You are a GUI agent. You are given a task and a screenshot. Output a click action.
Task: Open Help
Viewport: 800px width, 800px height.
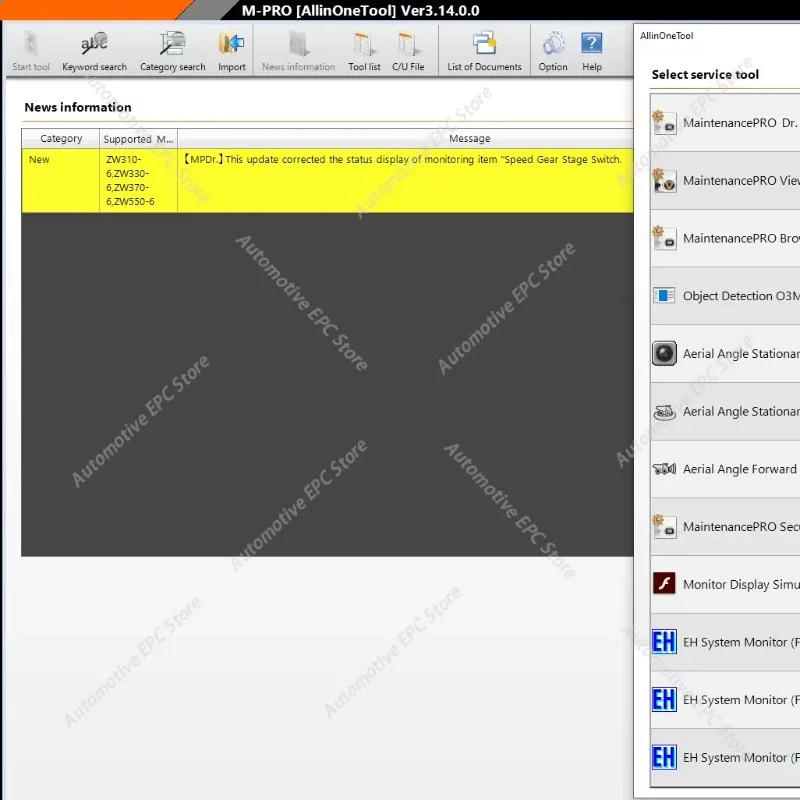pos(592,50)
